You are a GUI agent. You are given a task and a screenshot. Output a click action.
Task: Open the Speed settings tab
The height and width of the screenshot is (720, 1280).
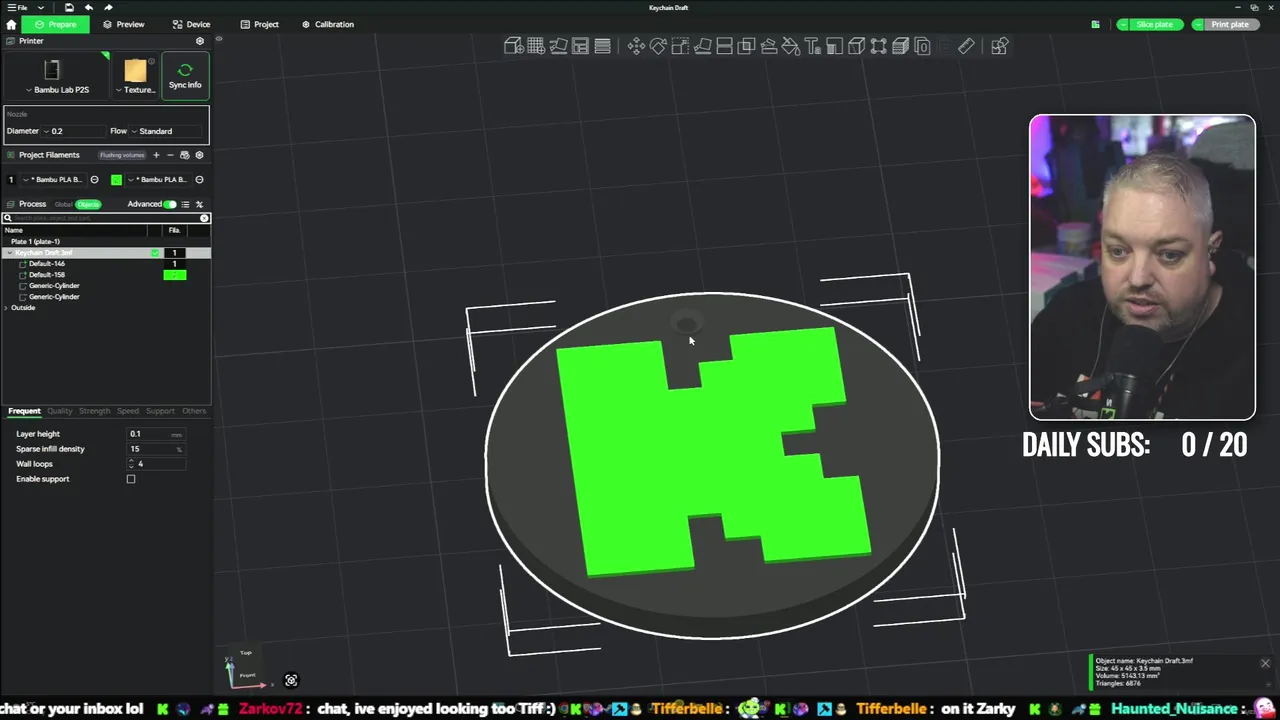pyautogui.click(x=128, y=411)
